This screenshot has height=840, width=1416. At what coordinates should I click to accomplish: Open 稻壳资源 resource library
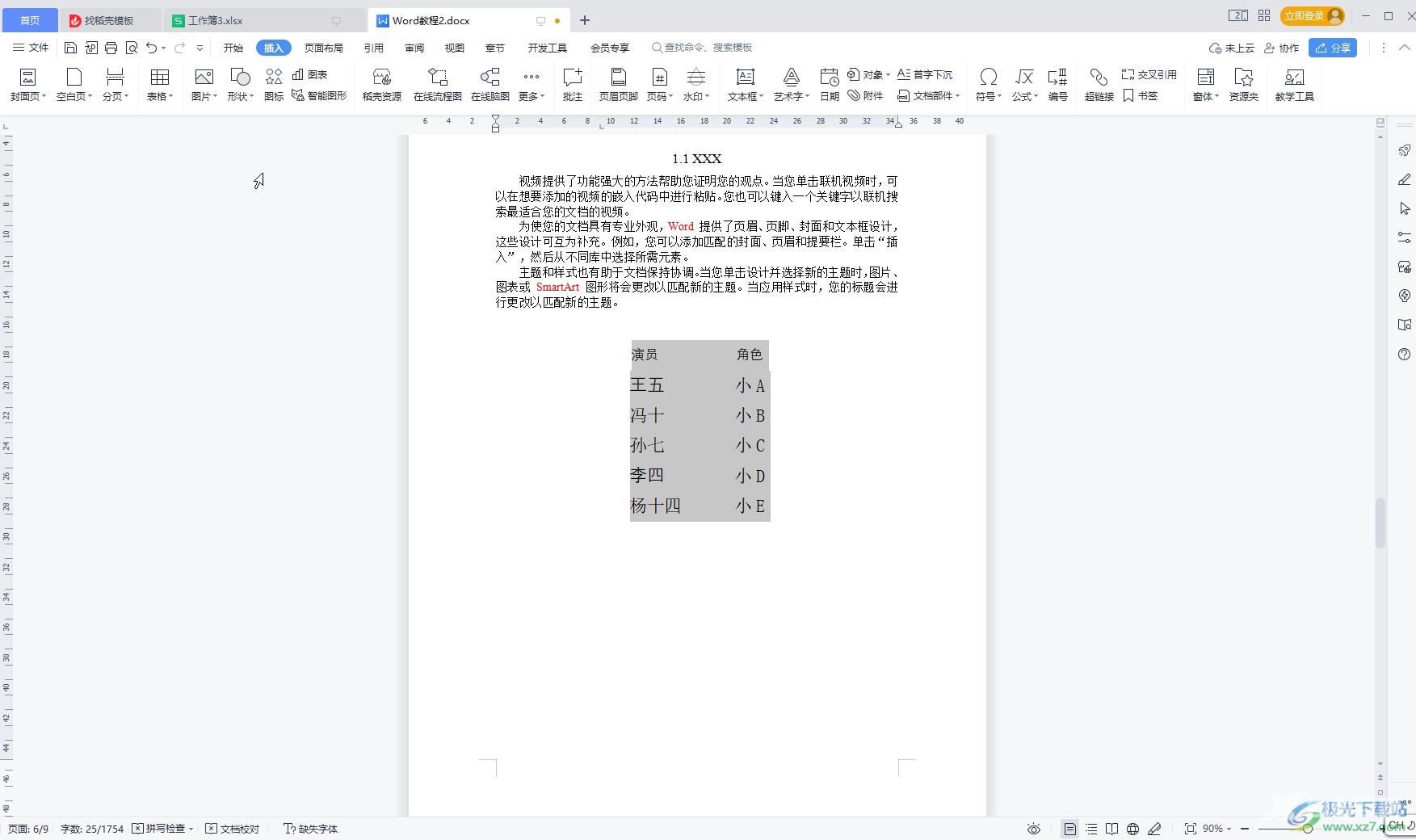tap(381, 85)
